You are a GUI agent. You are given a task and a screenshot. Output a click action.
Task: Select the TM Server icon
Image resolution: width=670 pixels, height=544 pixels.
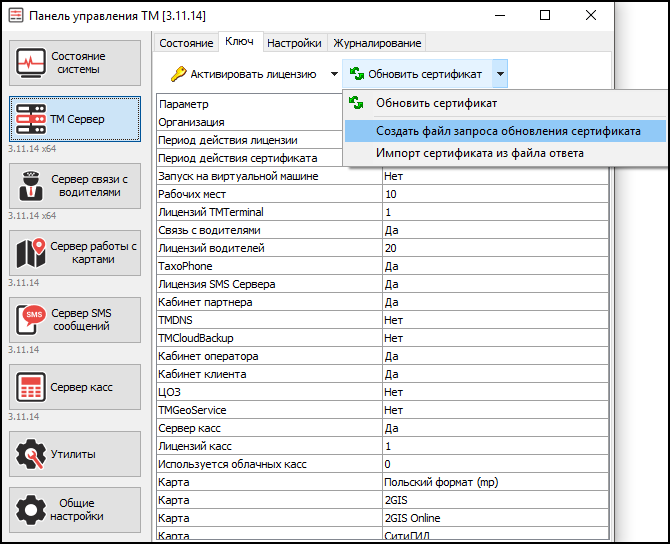[x=31, y=119]
